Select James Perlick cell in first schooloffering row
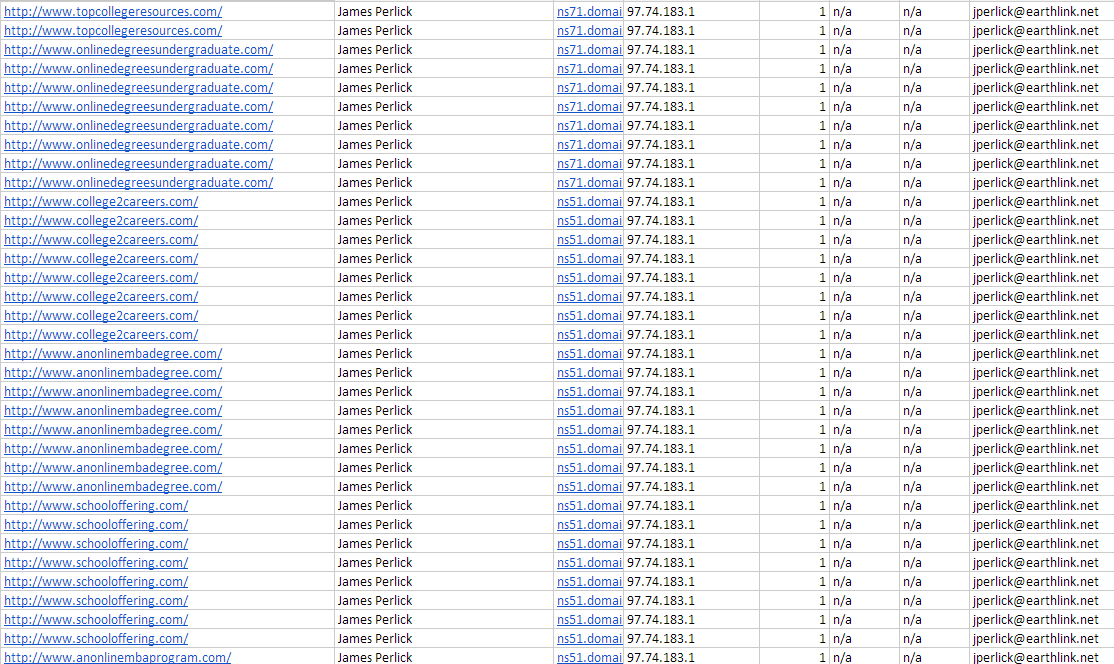This screenshot has height=664, width=1114. click(x=443, y=506)
